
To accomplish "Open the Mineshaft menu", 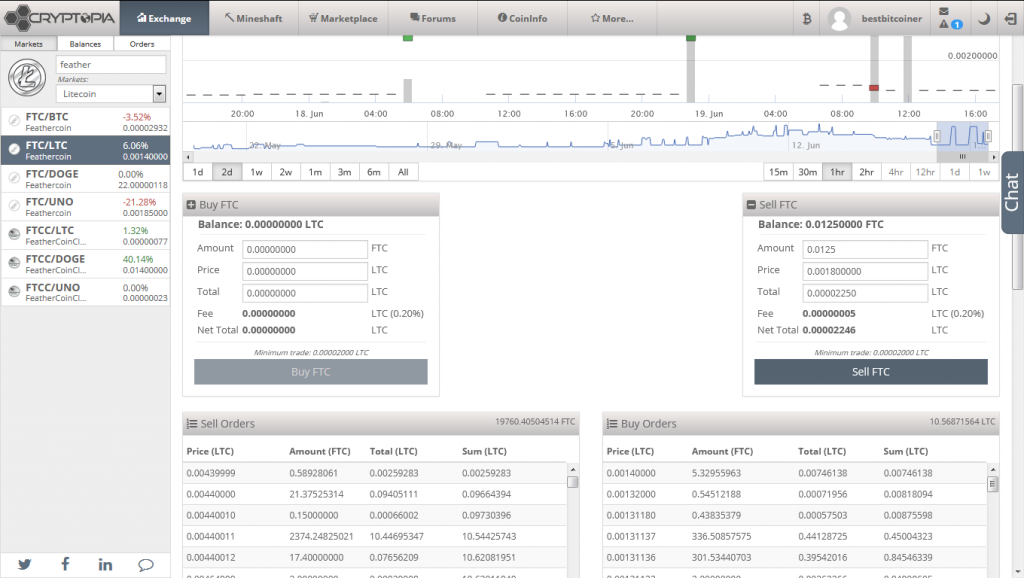I will [253, 18].
